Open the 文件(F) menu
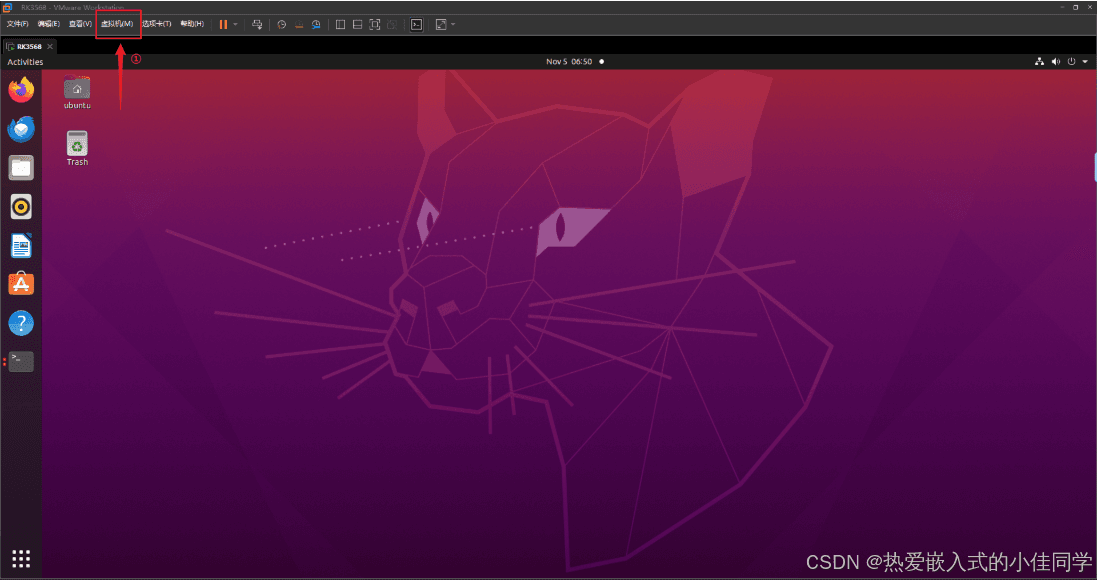The width and height of the screenshot is (1097, 580). [17, 24]
